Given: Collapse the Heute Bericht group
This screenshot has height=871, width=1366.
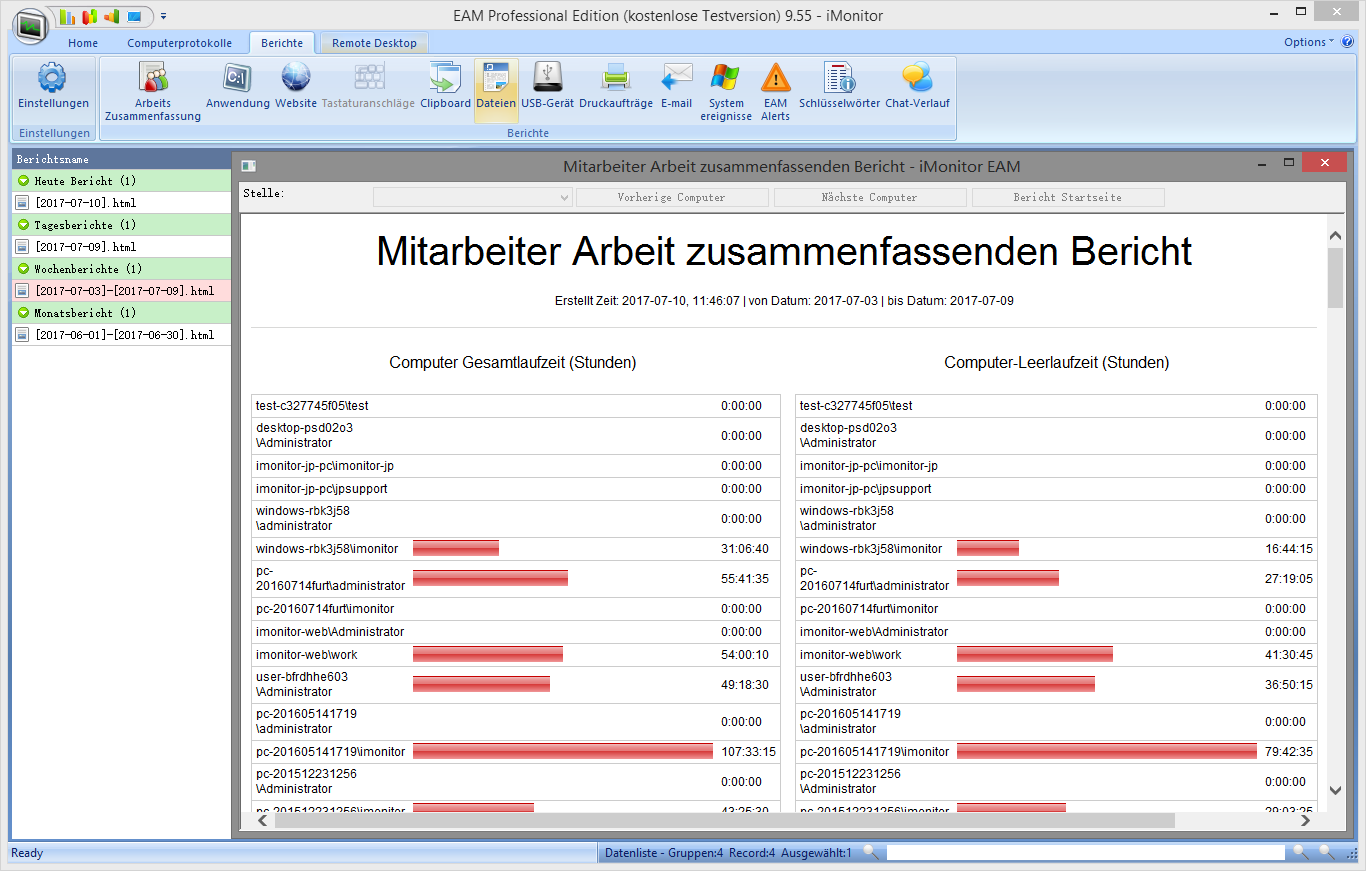Looking at the screenshot, I should click(x=24, y=181).
